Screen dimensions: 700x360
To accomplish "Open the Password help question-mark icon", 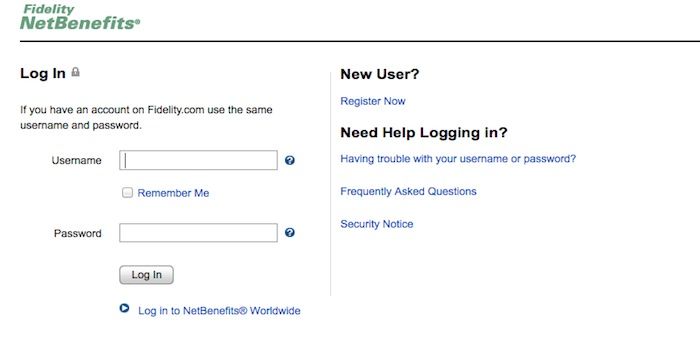I will coord(290,233).
